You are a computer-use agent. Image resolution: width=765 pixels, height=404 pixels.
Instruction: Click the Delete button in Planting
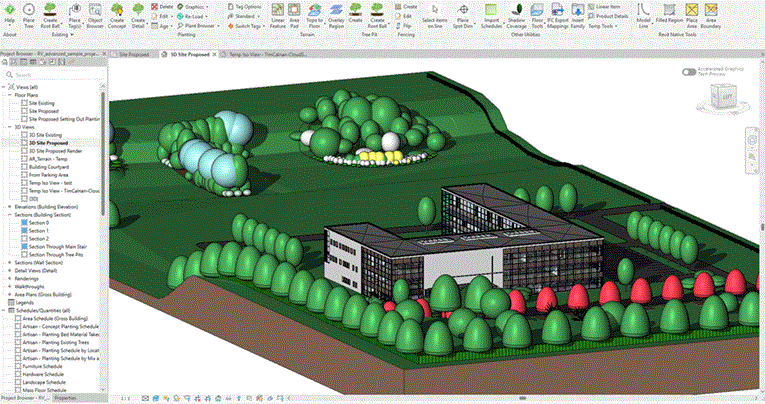click(162, 6)
